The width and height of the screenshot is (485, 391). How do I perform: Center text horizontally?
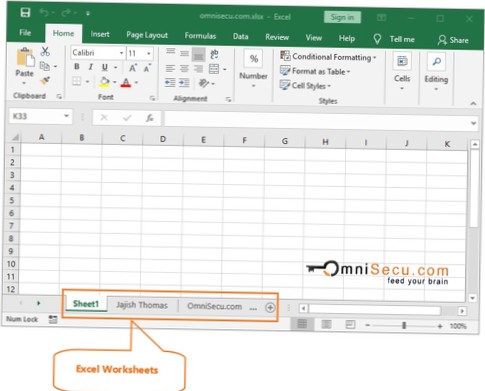pos(184,69)
